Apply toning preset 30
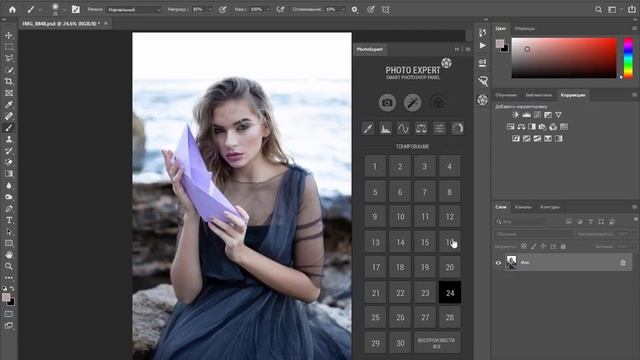Viewport: 640px width, 360px height. click(x=400, y=343)
